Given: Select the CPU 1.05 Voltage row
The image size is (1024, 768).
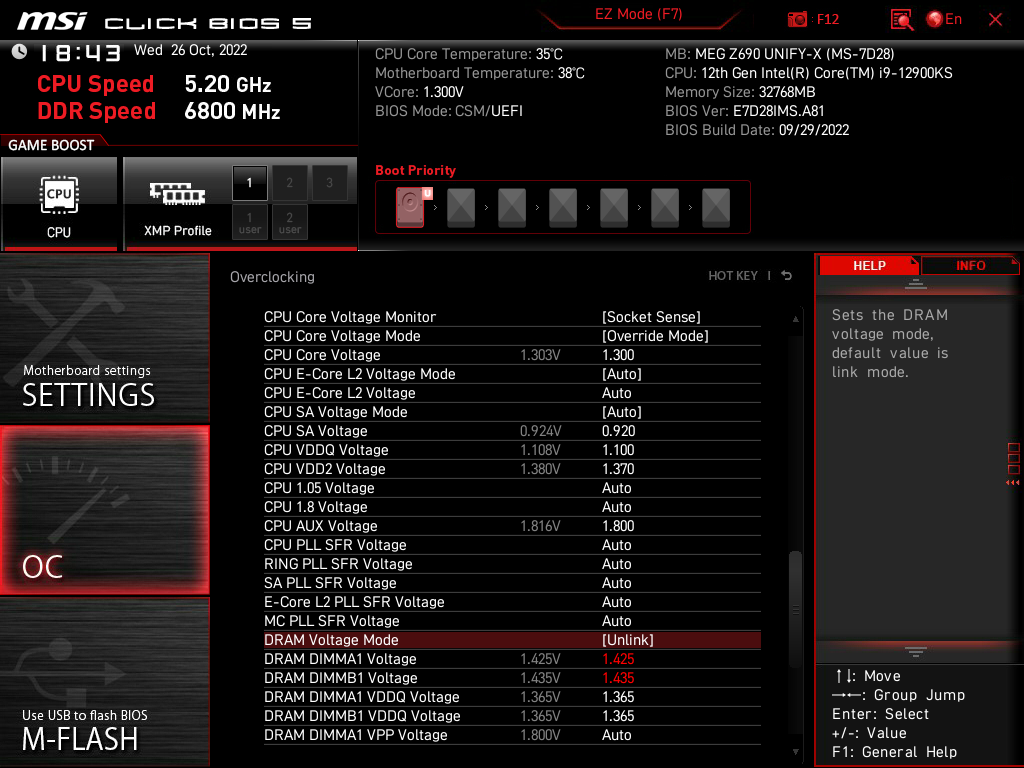Looking at the screenshot, I should [512, 488].
